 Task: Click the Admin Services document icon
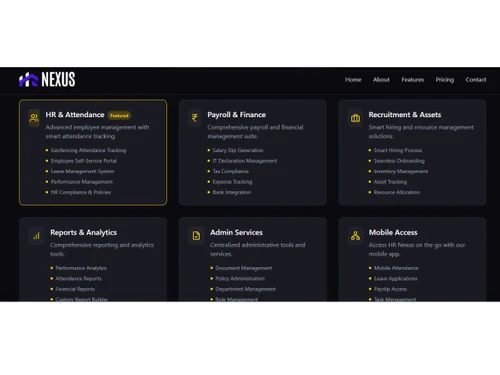click(196, 236)
